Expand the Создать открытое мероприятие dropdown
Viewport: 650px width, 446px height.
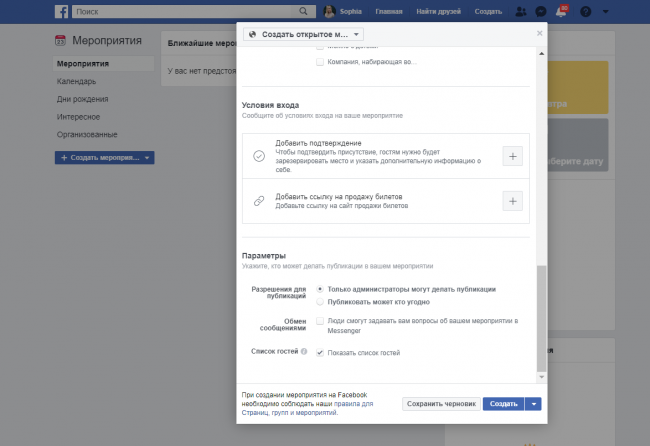[x=303, y=34]
